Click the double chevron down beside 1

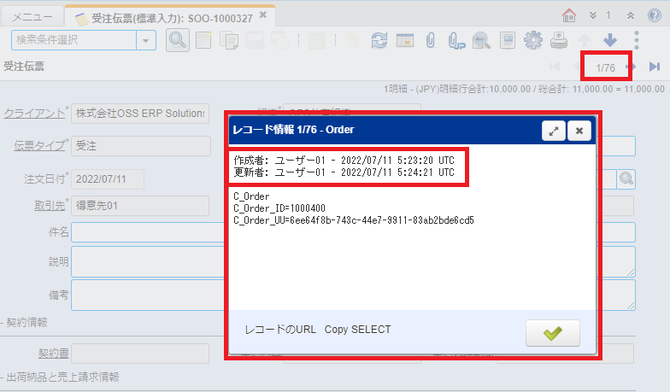click(593, 16)
